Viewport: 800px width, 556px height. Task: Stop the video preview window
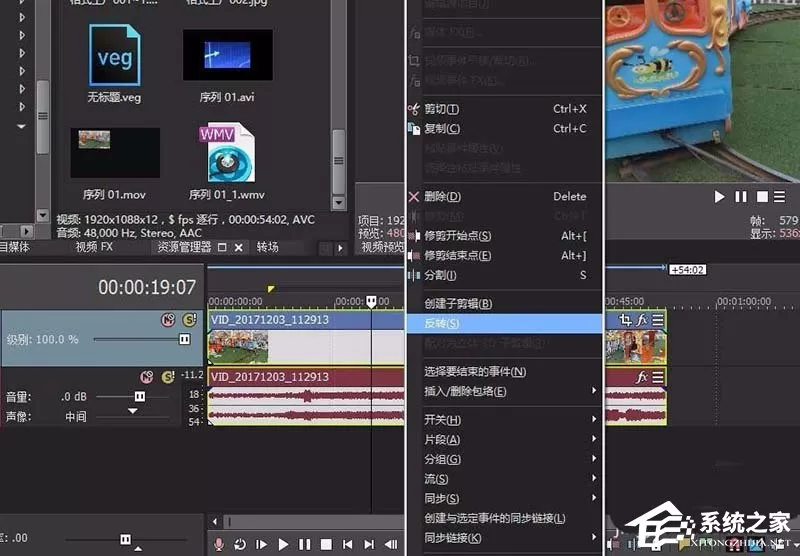pyautogui.click(x=762, y=196)
